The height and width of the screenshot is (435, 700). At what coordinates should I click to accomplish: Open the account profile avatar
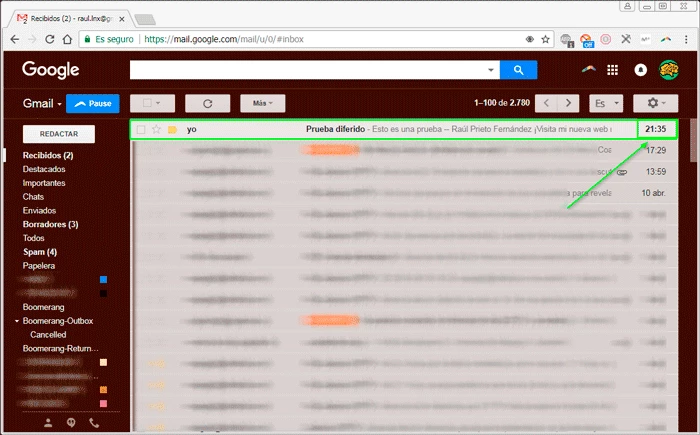pos(668,70)
